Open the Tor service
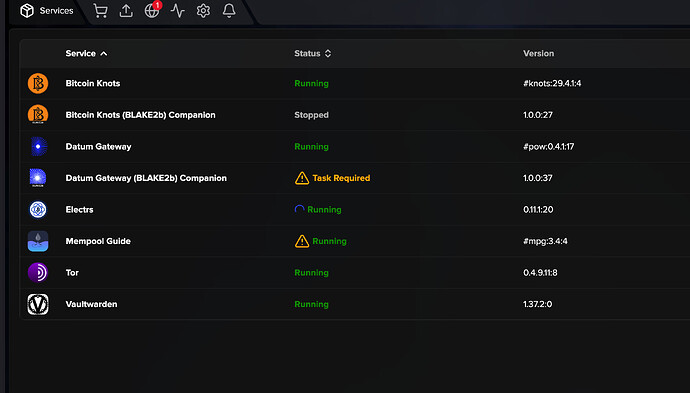The image size is (690, 393). (x=72, y=272)
